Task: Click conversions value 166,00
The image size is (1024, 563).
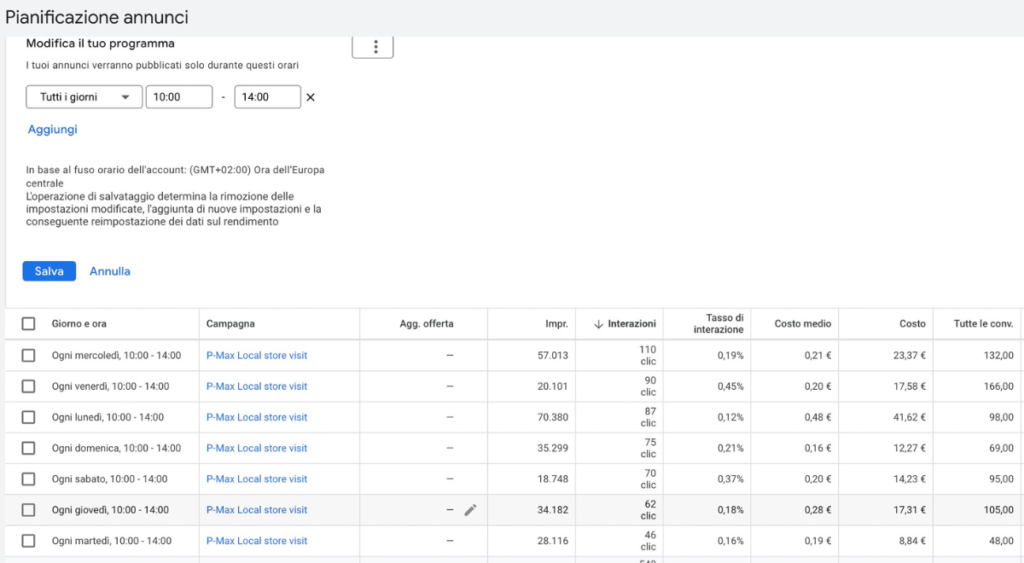Action: (x=999, y=386)
